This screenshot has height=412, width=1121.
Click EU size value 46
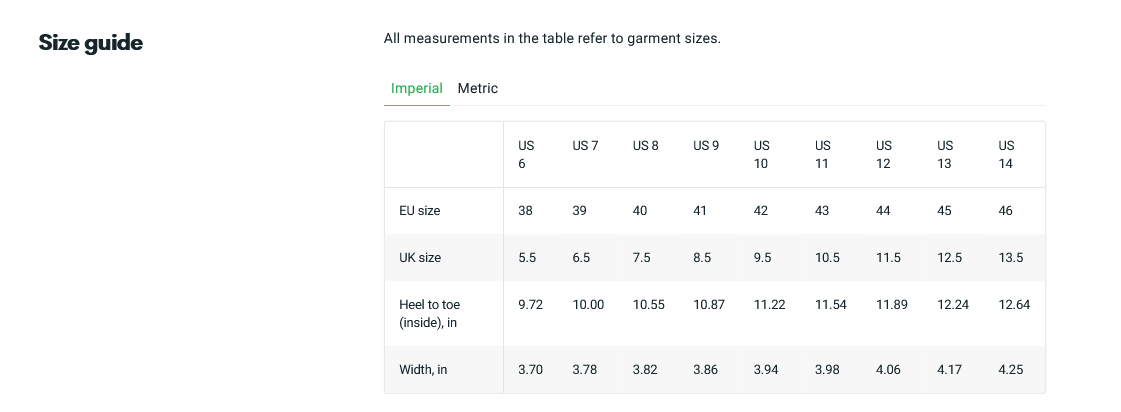point(1005,211)
